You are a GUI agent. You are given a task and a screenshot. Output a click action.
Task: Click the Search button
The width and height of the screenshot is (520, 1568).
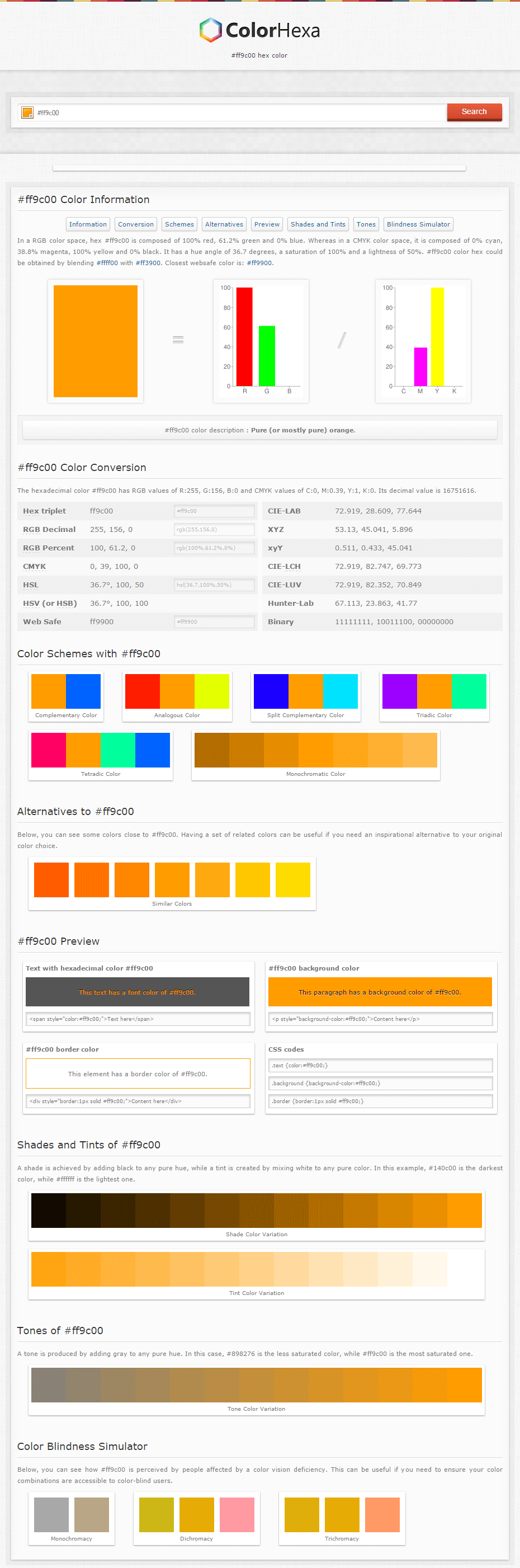point(474,112)
